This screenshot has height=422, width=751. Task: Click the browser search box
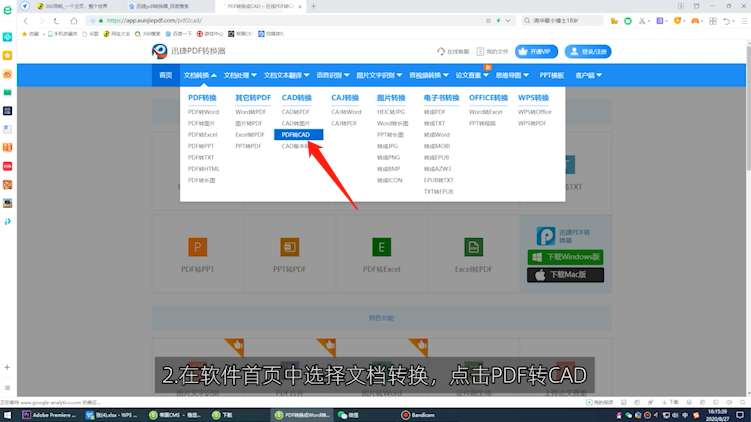[563, 21]
